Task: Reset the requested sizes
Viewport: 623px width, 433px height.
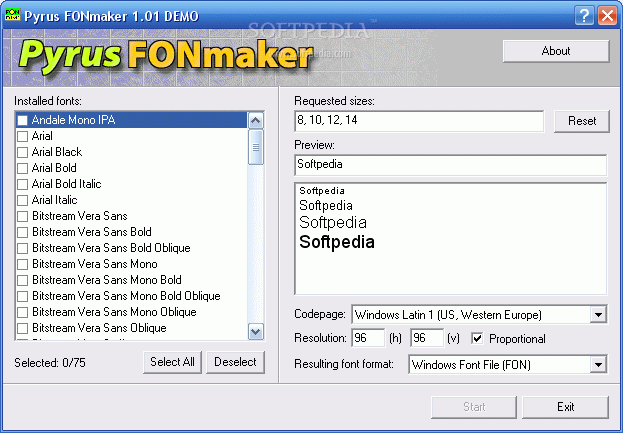Action: [582, 121]
